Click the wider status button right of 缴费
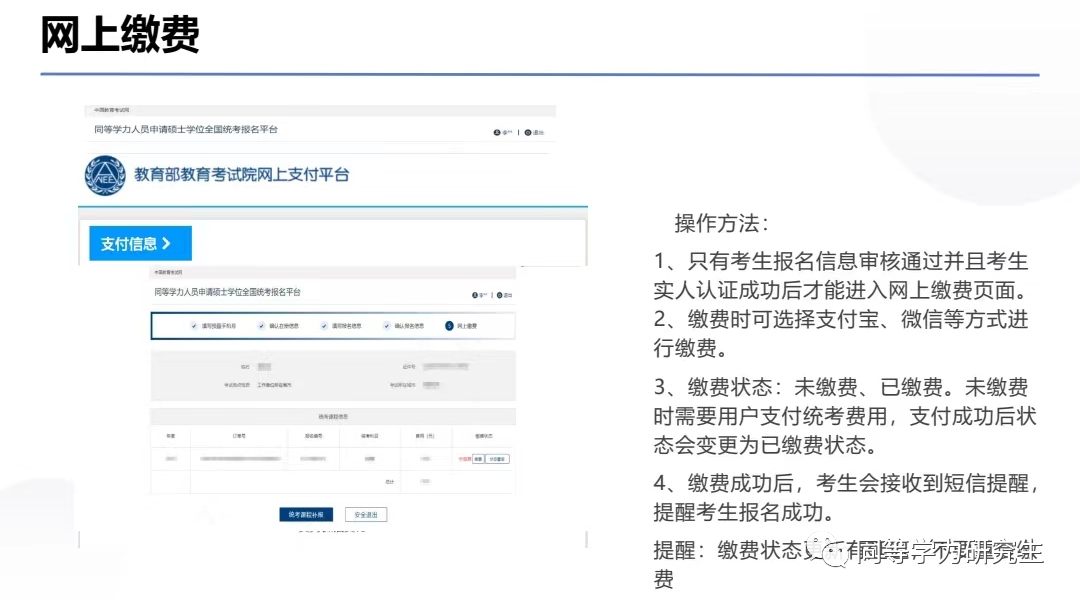This screenshot has height=600, width=1080. pyautogui.click(x=498, y=459)
